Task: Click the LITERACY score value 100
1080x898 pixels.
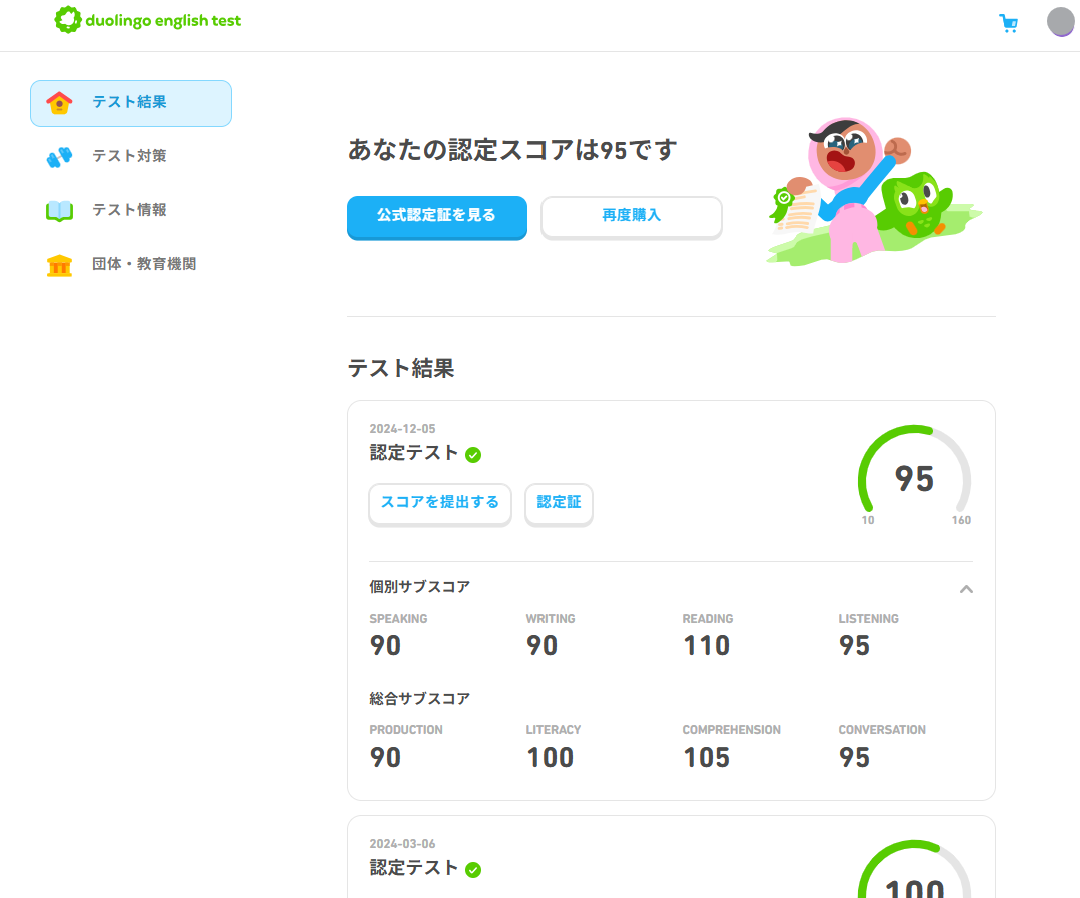Action: [550, 758]
